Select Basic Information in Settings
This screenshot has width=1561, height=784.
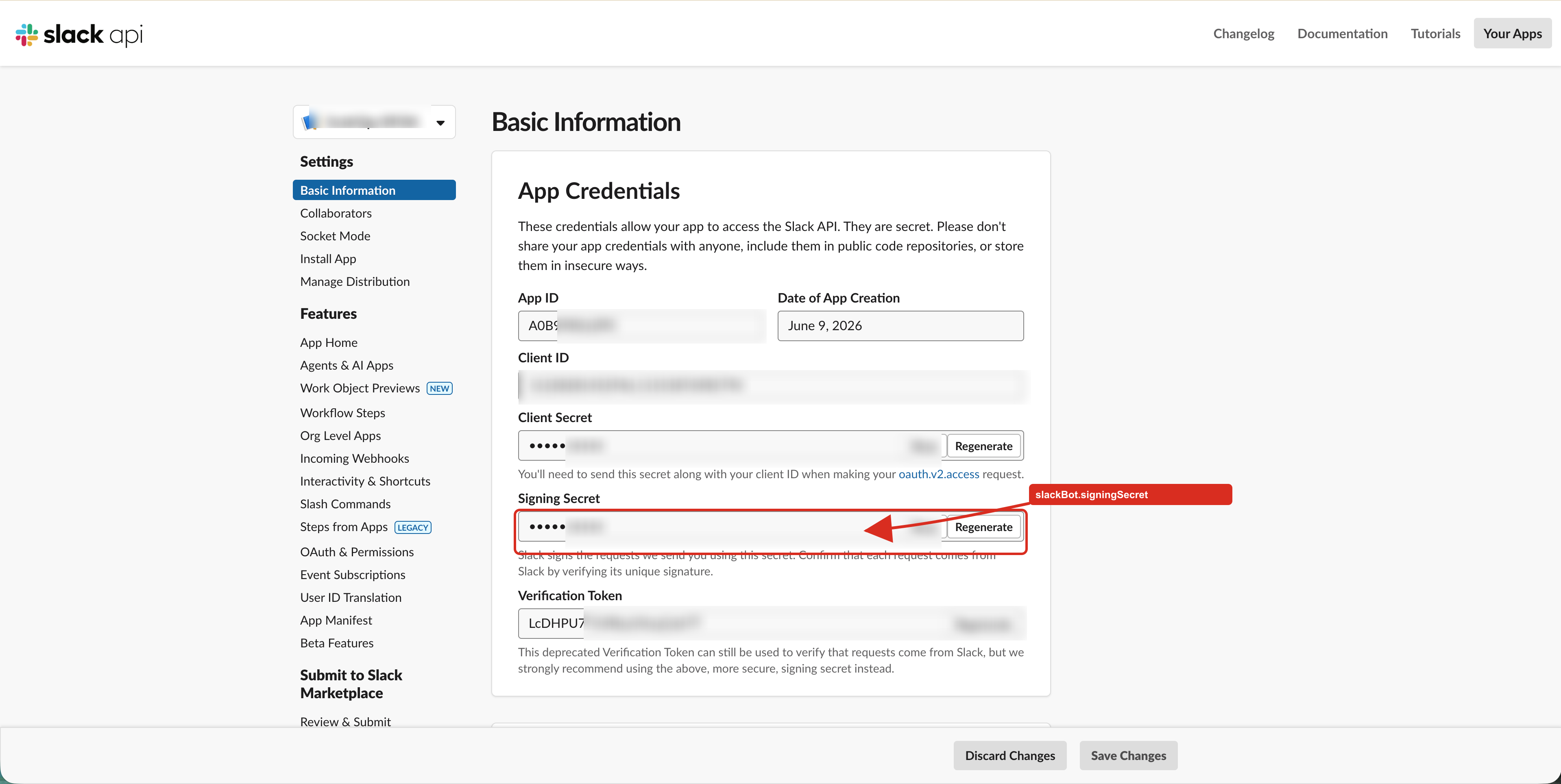point(374,190)
